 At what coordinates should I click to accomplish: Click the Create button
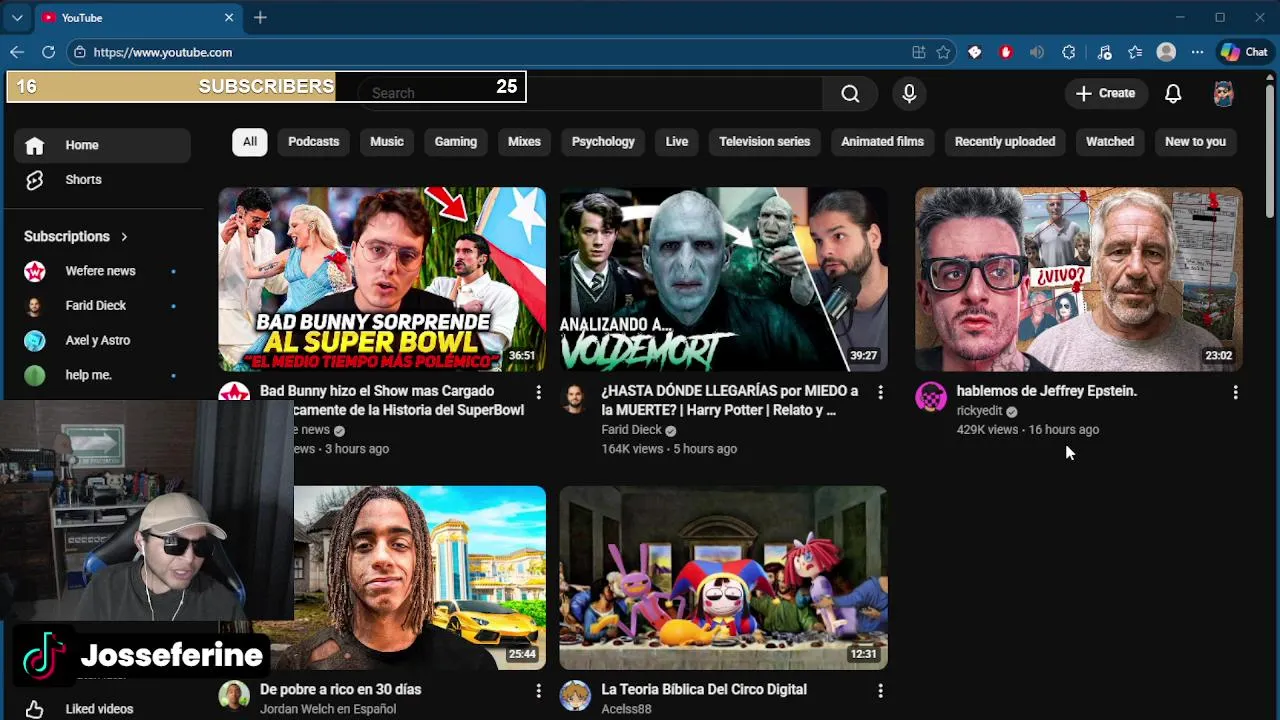pyautogui.click(x=1105, y=93)
